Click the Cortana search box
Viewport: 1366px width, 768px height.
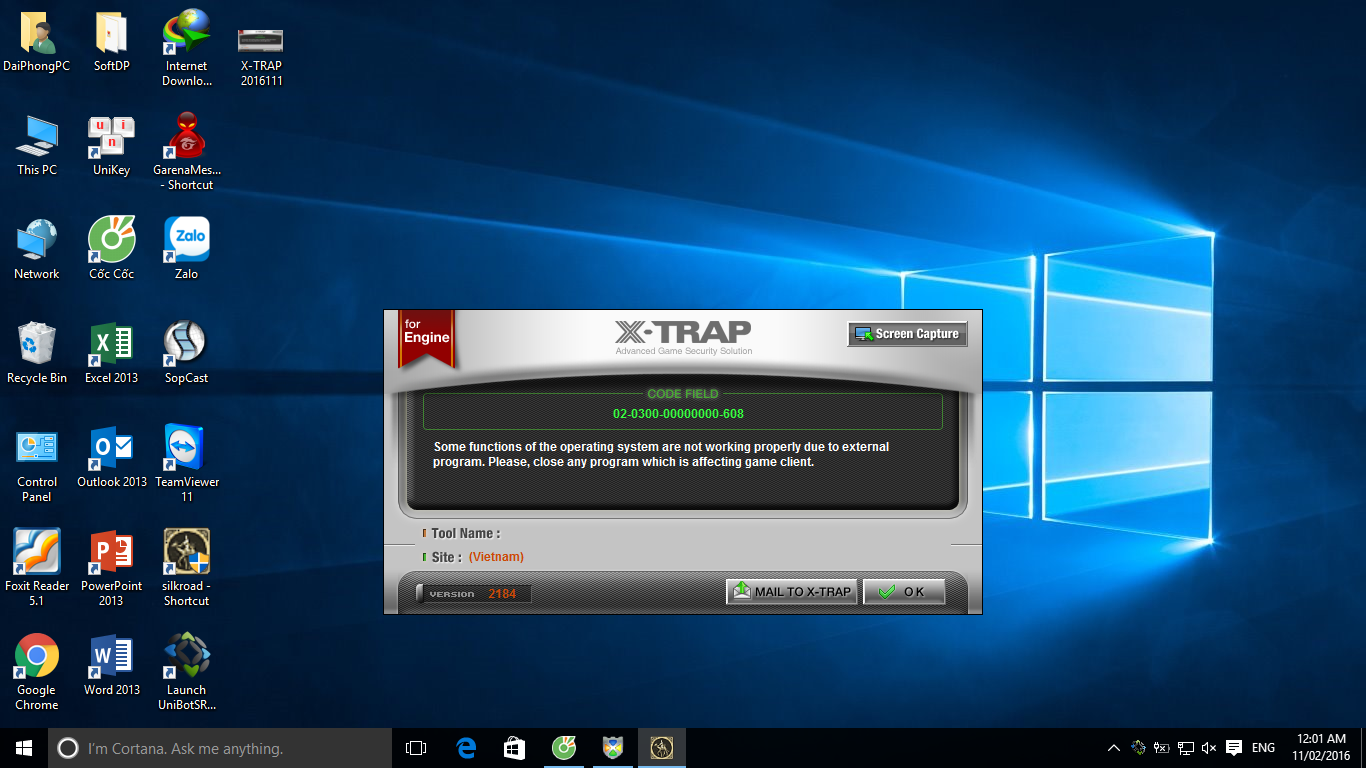(x=220, y=748)
